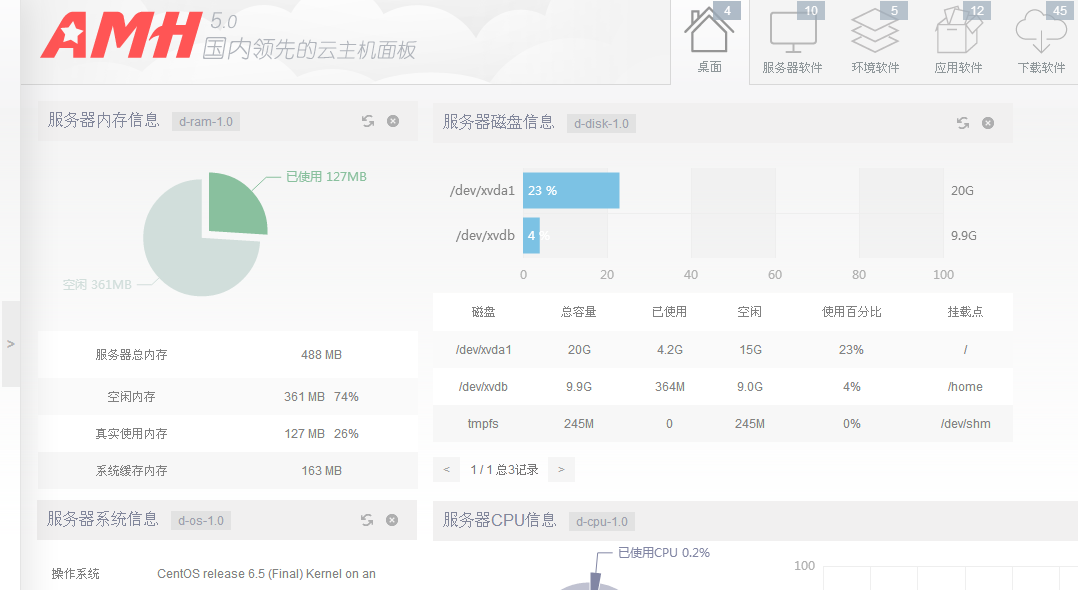This screenshot has height=590, width=1078.
Task: Refresh the 服务器内存信息 panel
Action: [x=368, y=121]
